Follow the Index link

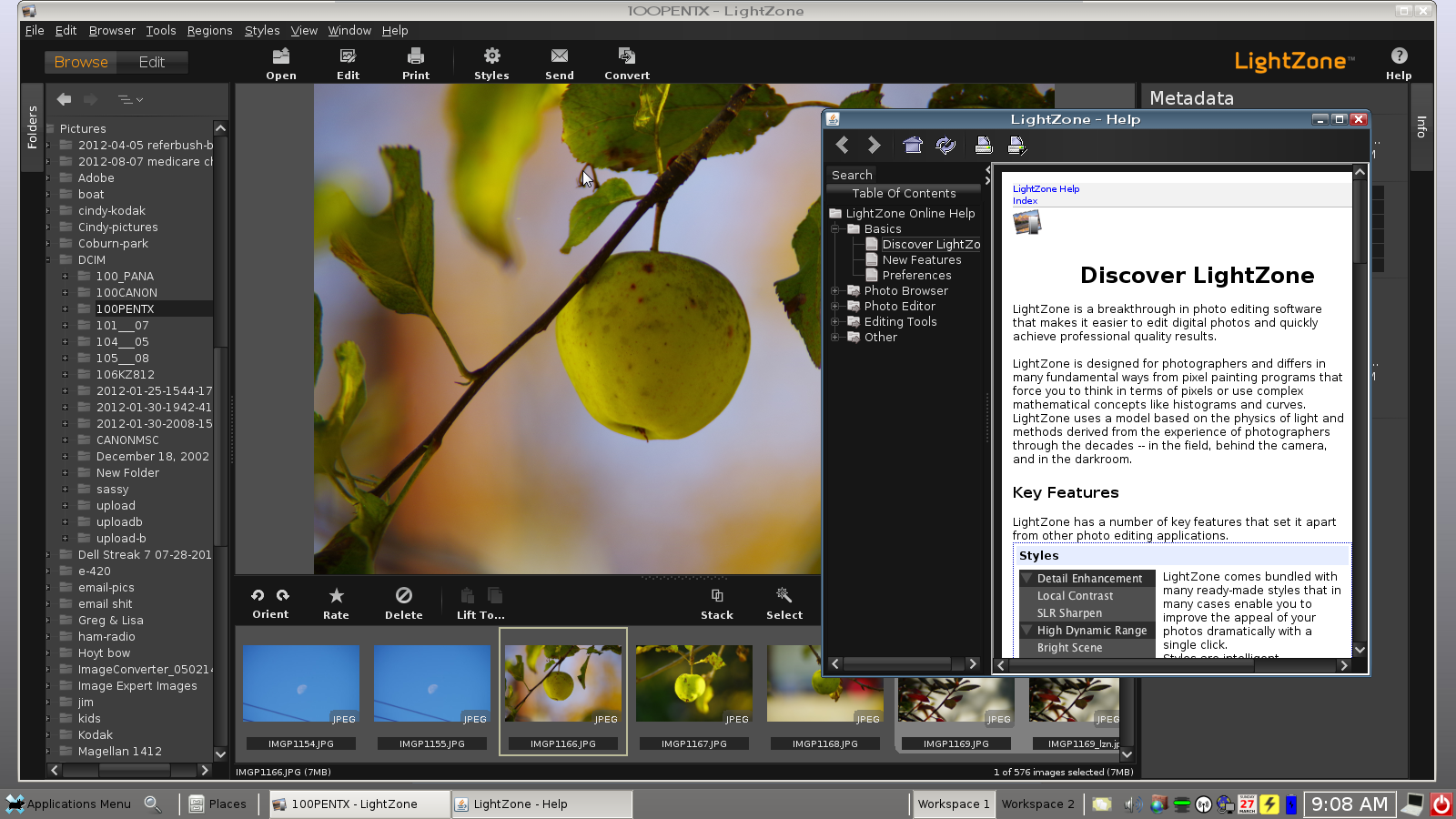point(1025,201)
